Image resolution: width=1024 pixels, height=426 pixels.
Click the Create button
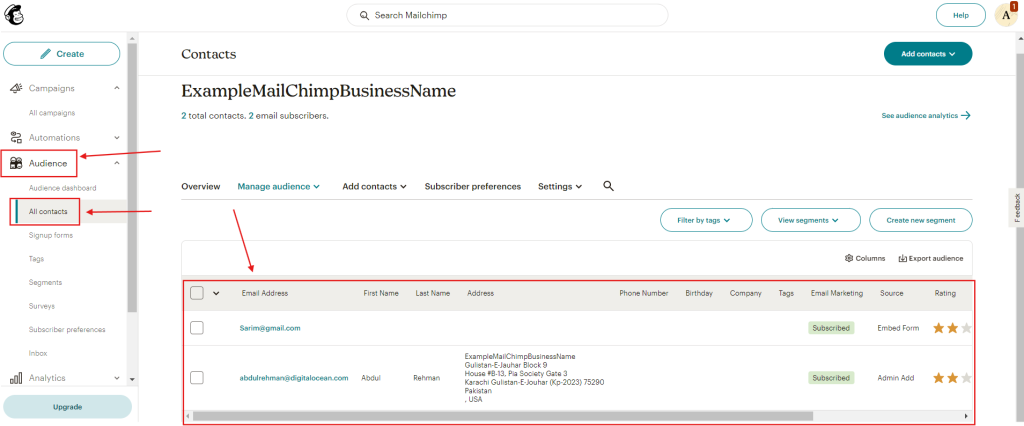[61, 54]
